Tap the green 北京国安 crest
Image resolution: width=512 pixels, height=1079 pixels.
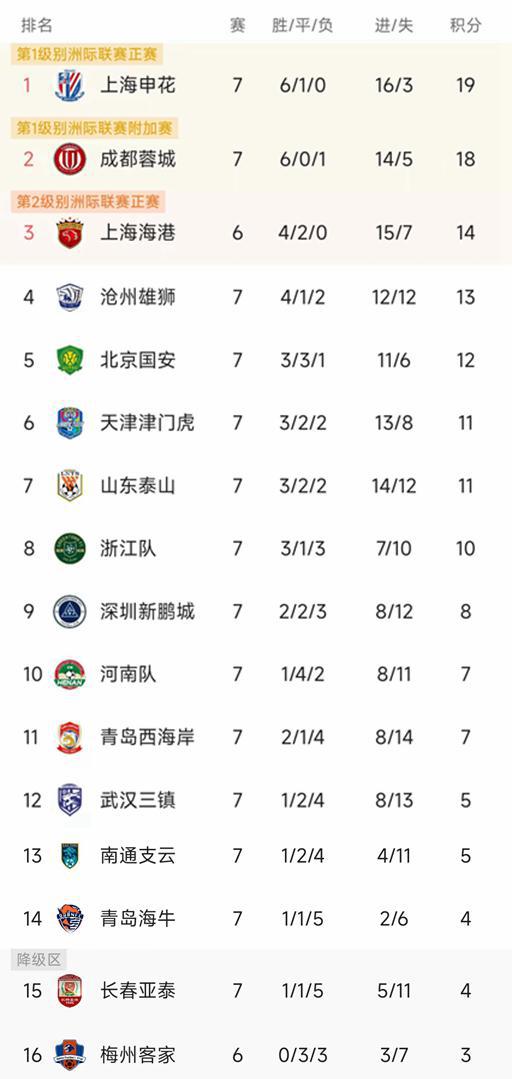pos(70,360)
